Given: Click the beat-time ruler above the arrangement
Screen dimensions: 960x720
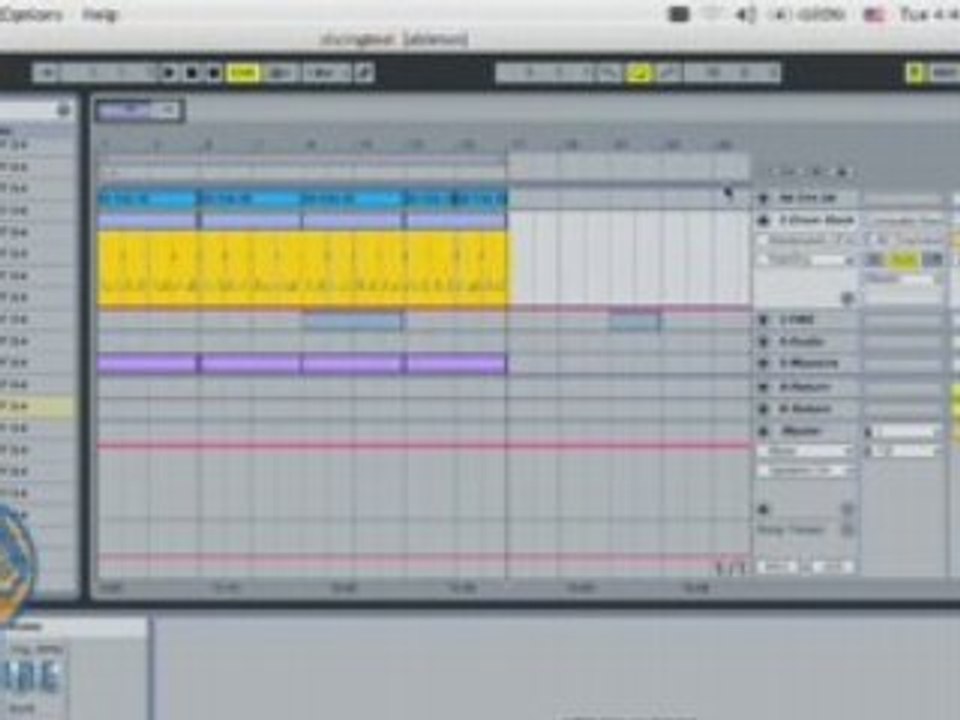Looking at the screenshot, I should [422, 145].
